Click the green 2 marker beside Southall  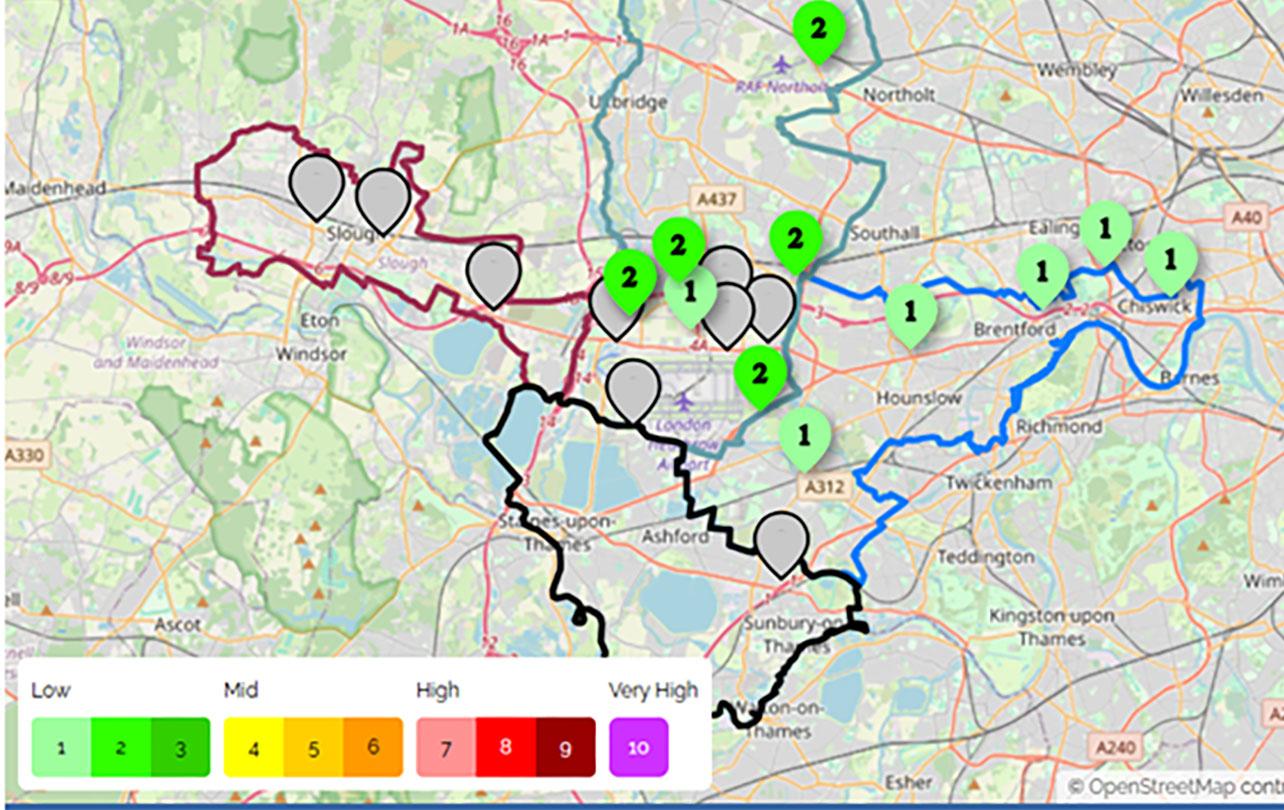[x=796, y=239]
